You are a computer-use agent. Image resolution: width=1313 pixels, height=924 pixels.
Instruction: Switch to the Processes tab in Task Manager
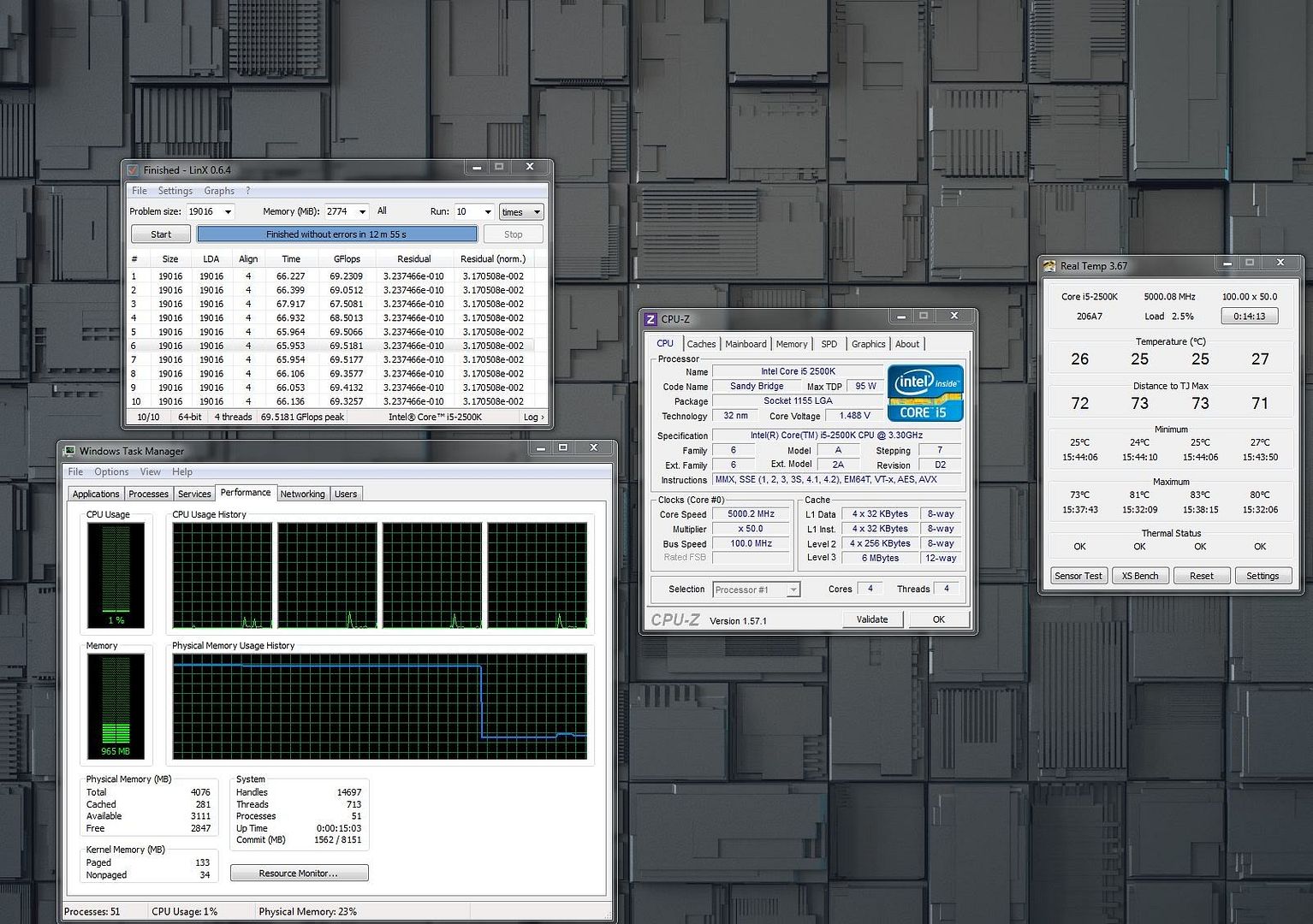(148, 494)
